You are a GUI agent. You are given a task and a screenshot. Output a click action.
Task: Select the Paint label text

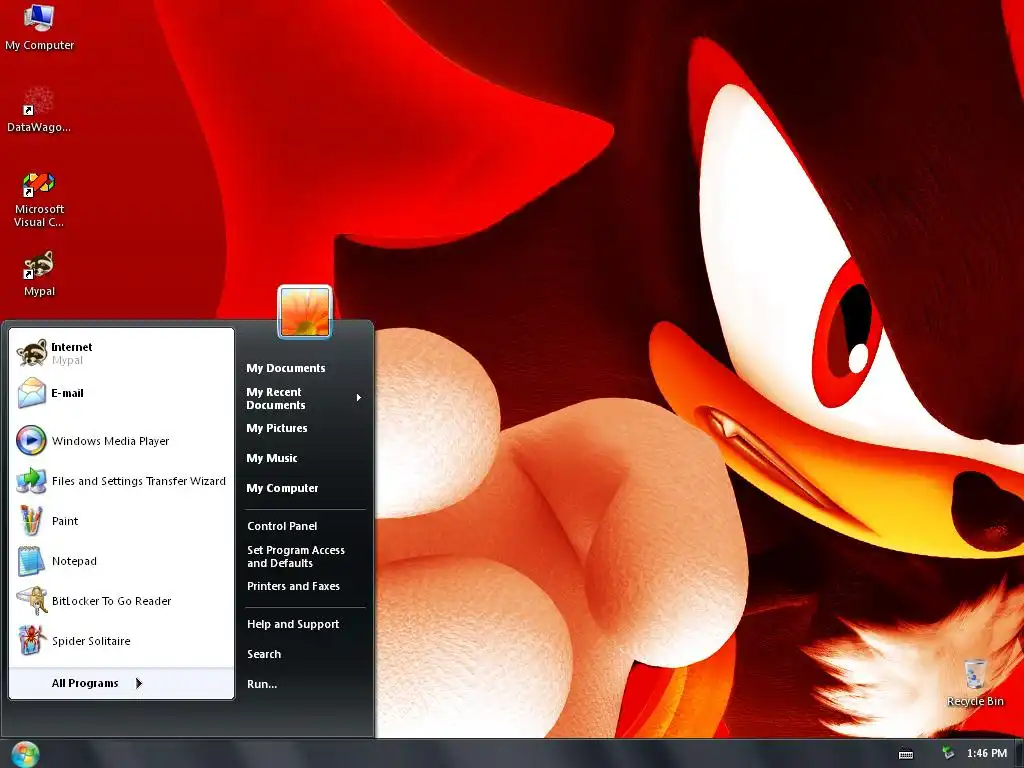pos(65,521)
